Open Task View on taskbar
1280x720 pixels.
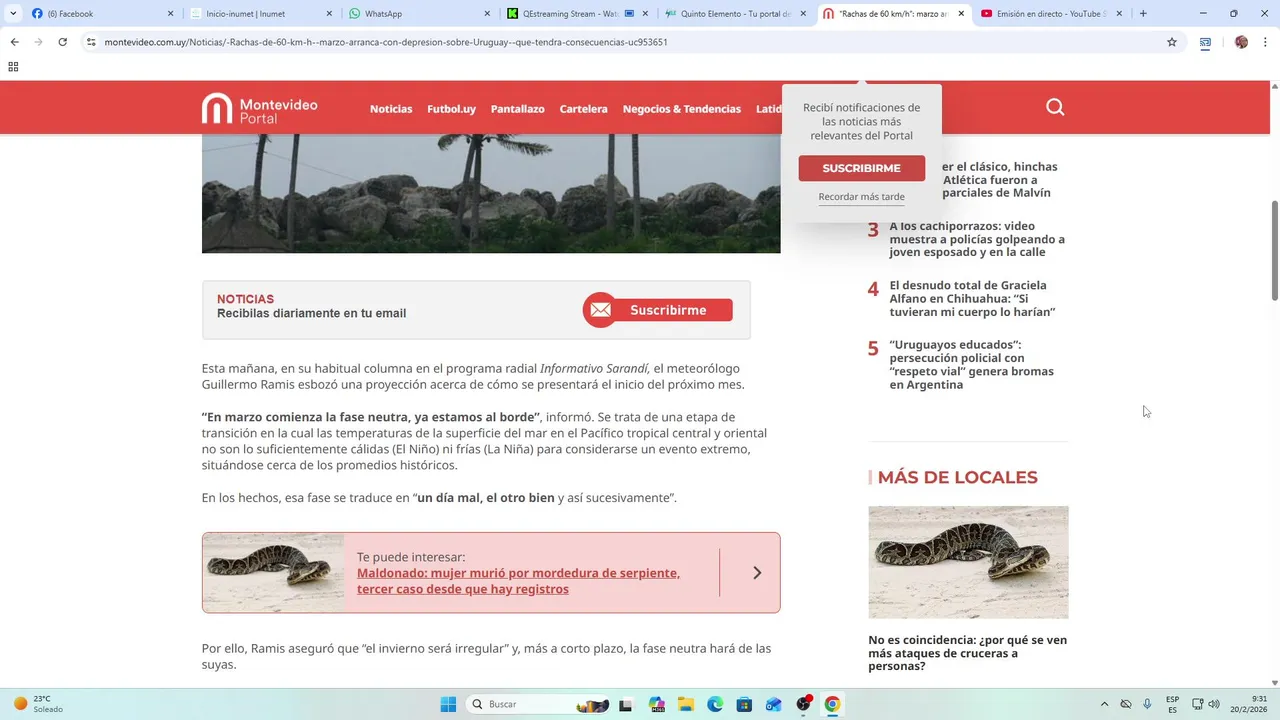[x=625, y=704]
